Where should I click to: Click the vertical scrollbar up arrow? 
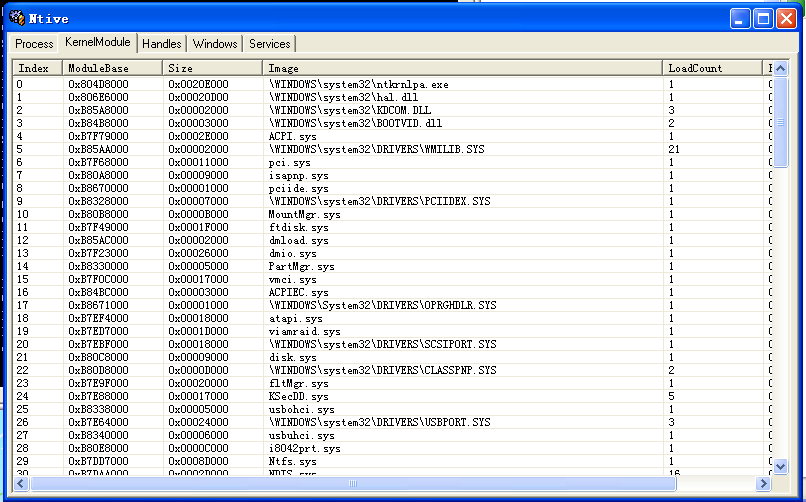pos(780,68)
